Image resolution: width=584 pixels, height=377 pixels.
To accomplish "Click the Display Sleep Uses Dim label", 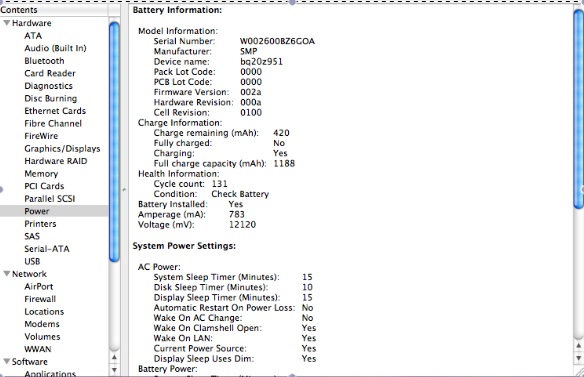I will pos(204,359).
